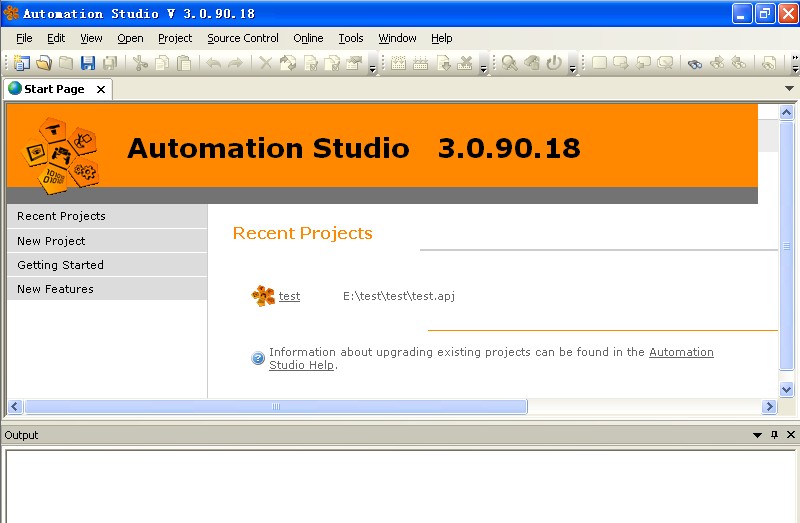
Task: Click the vertical scrollbar up arrow
Action: pyautogui.click(x=786, y=112)
